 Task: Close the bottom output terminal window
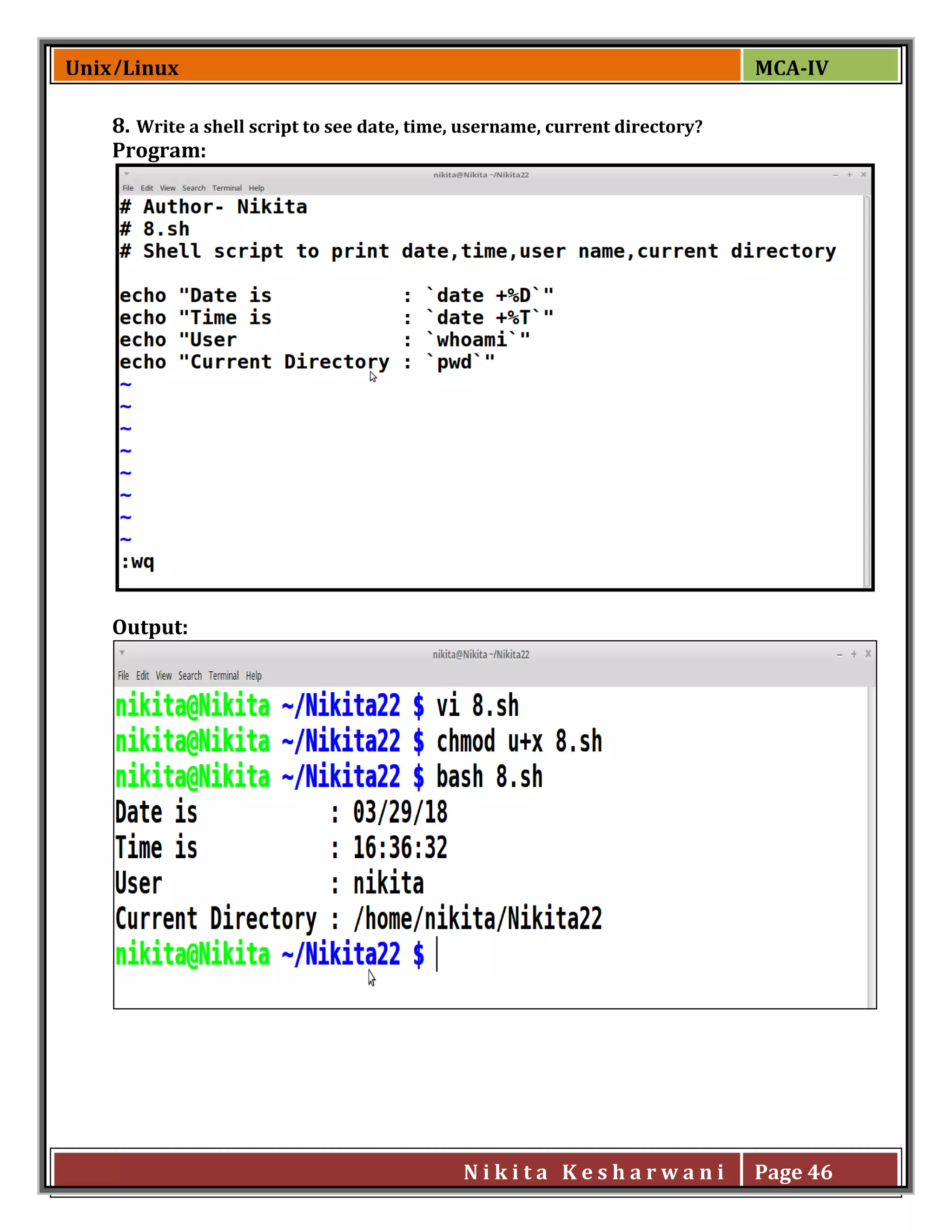pyautogui.click(x=868, y=654)
